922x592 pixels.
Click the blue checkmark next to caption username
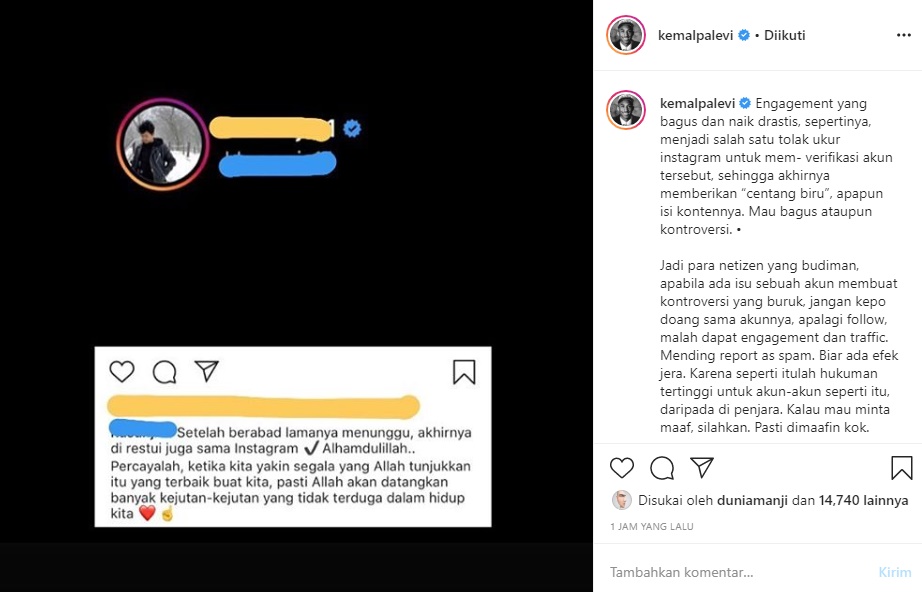click(x=745, y=102)
